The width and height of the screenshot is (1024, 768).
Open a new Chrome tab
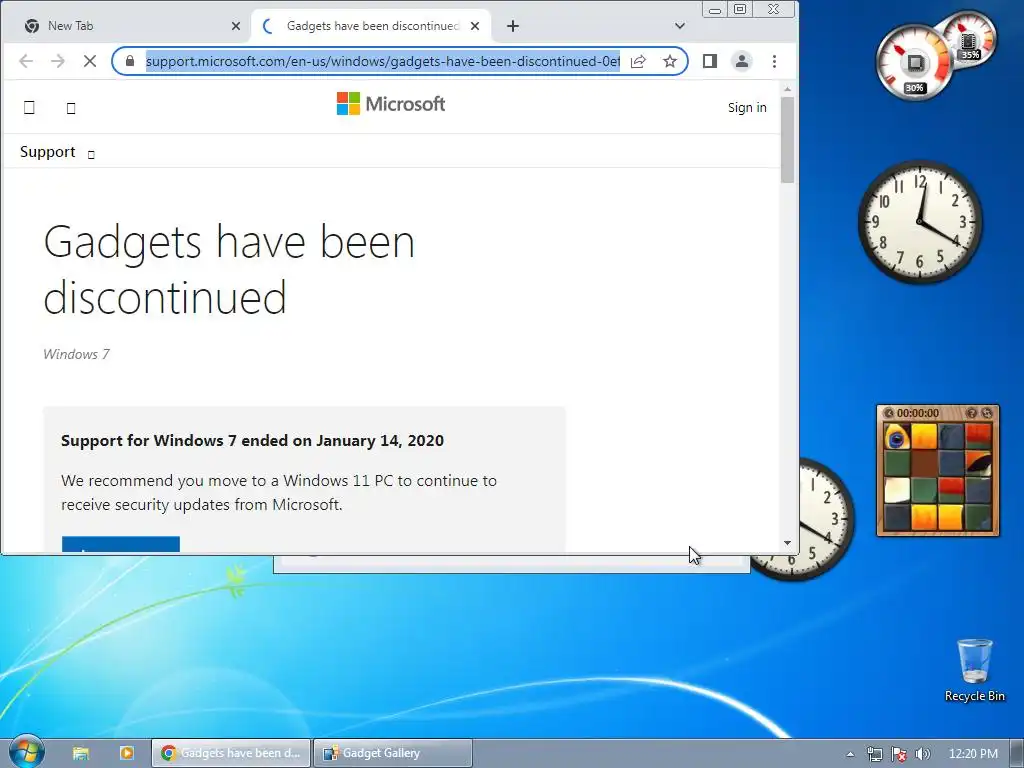(x=513, y=26)
